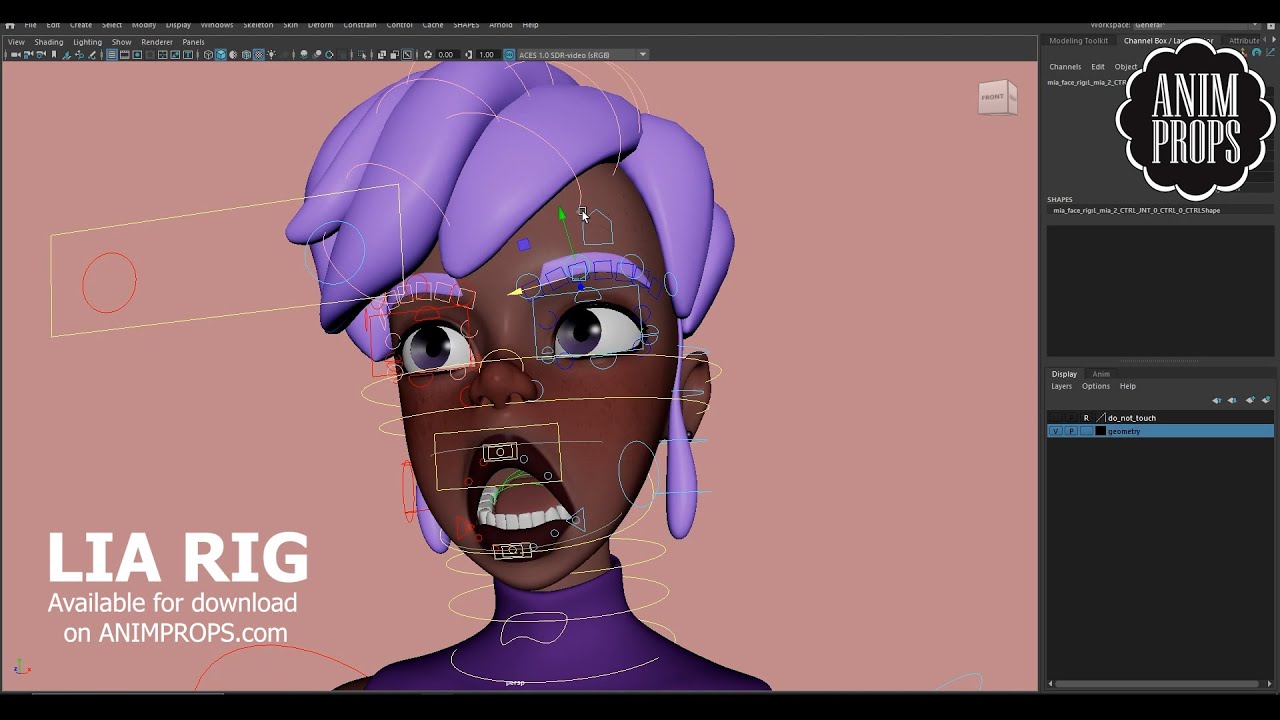The image size is (1280, 720).
Task: Toggle the V visibility box on geometry layer
Action: [x=1055, y=431]
